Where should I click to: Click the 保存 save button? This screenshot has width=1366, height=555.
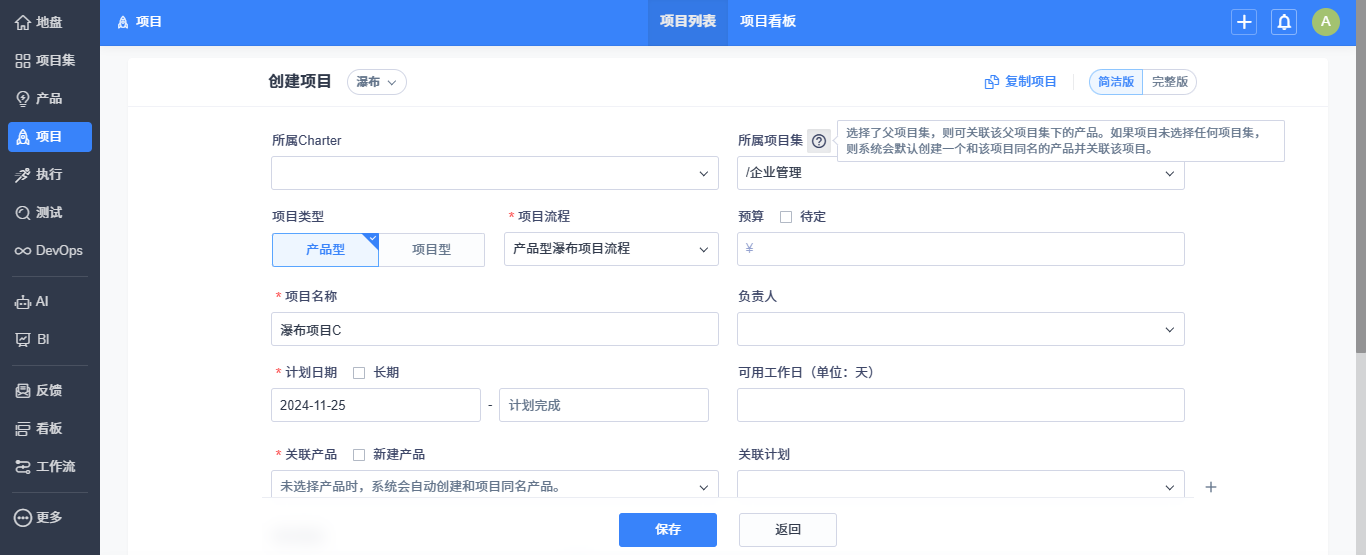(668, 530)
